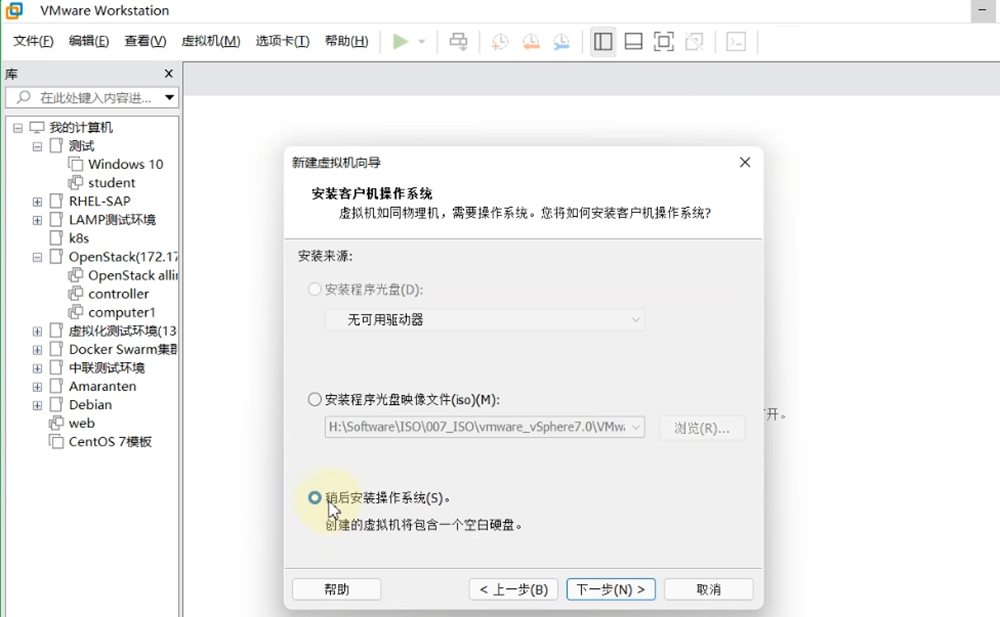Click the VMware Workstation logo icon

tap(14, 10)
